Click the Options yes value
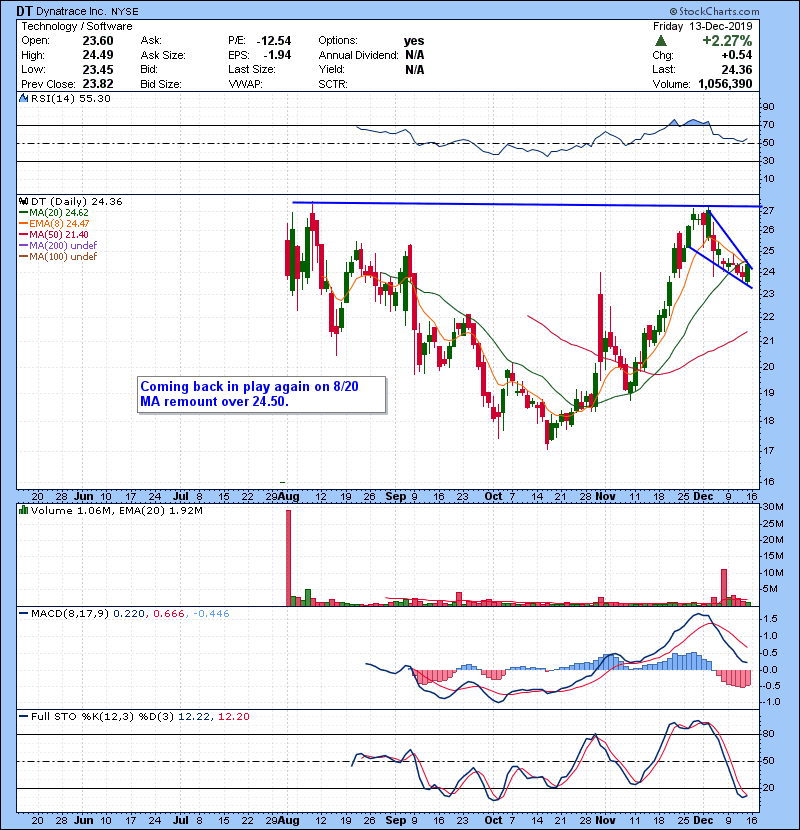Screen dimensions: 800x830 pos(414,41)
